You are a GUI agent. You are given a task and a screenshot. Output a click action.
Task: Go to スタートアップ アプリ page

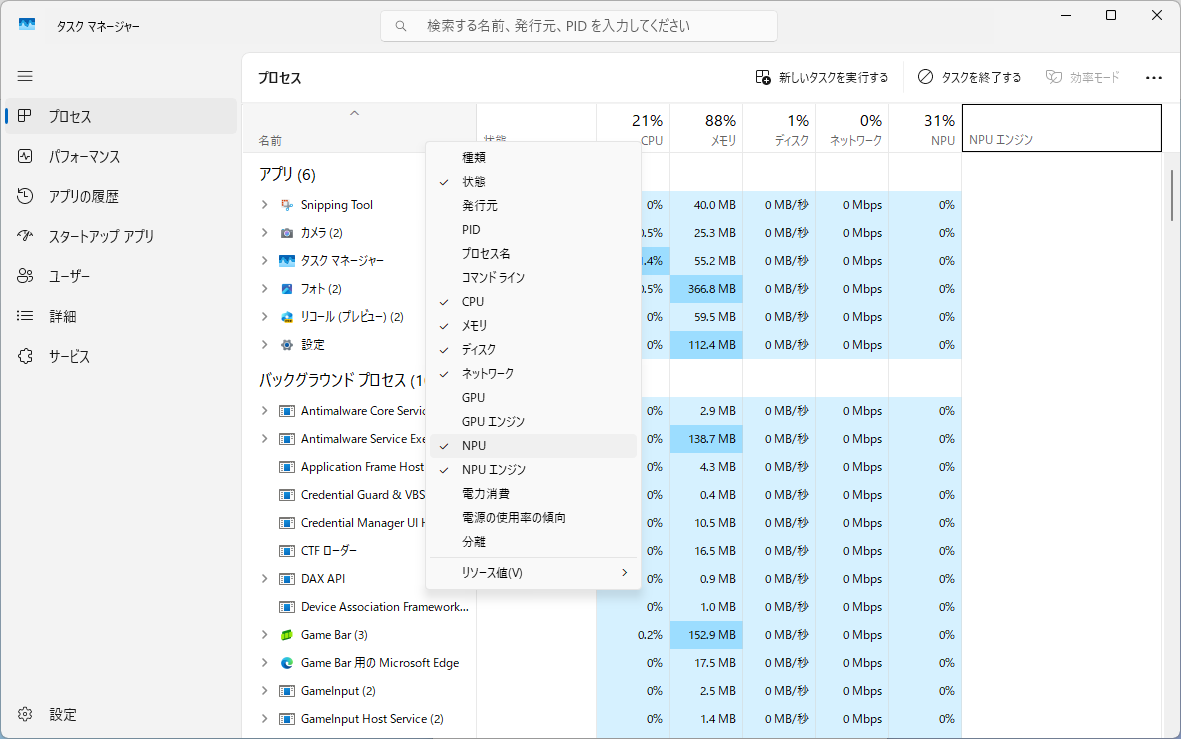coord(121,237)
